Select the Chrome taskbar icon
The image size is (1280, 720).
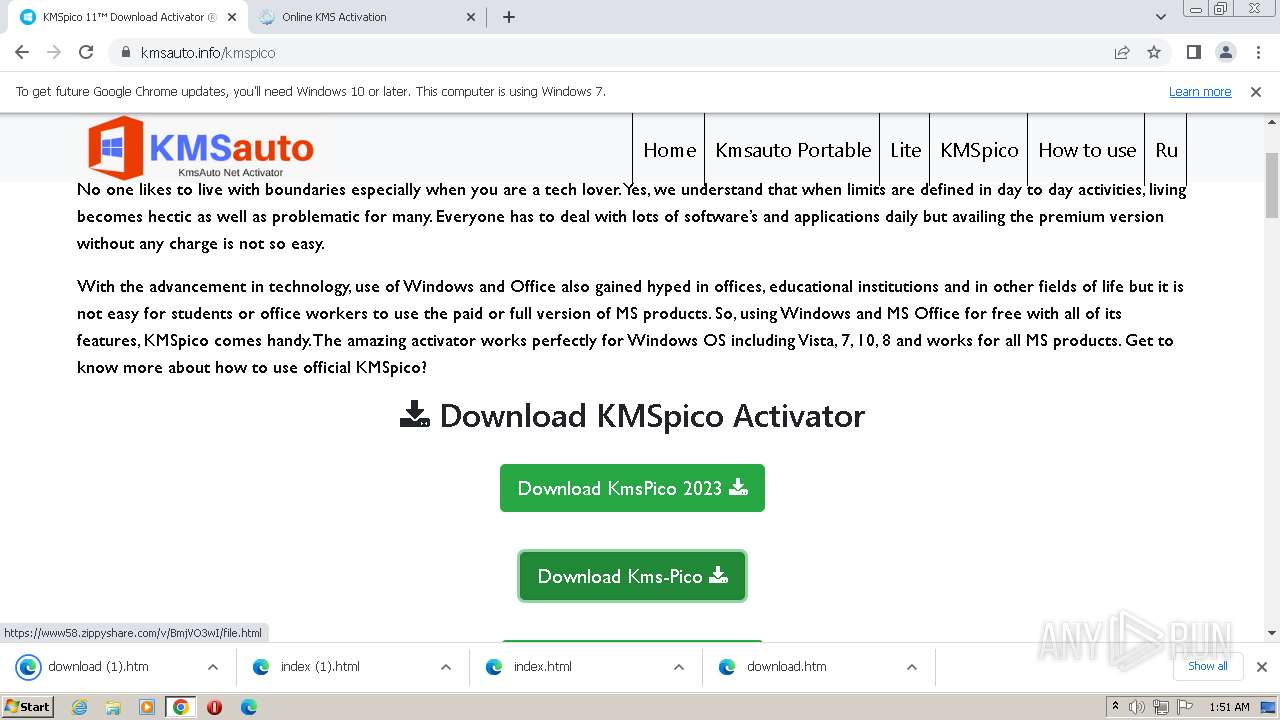pyautogui.click(x=181, y=707)
